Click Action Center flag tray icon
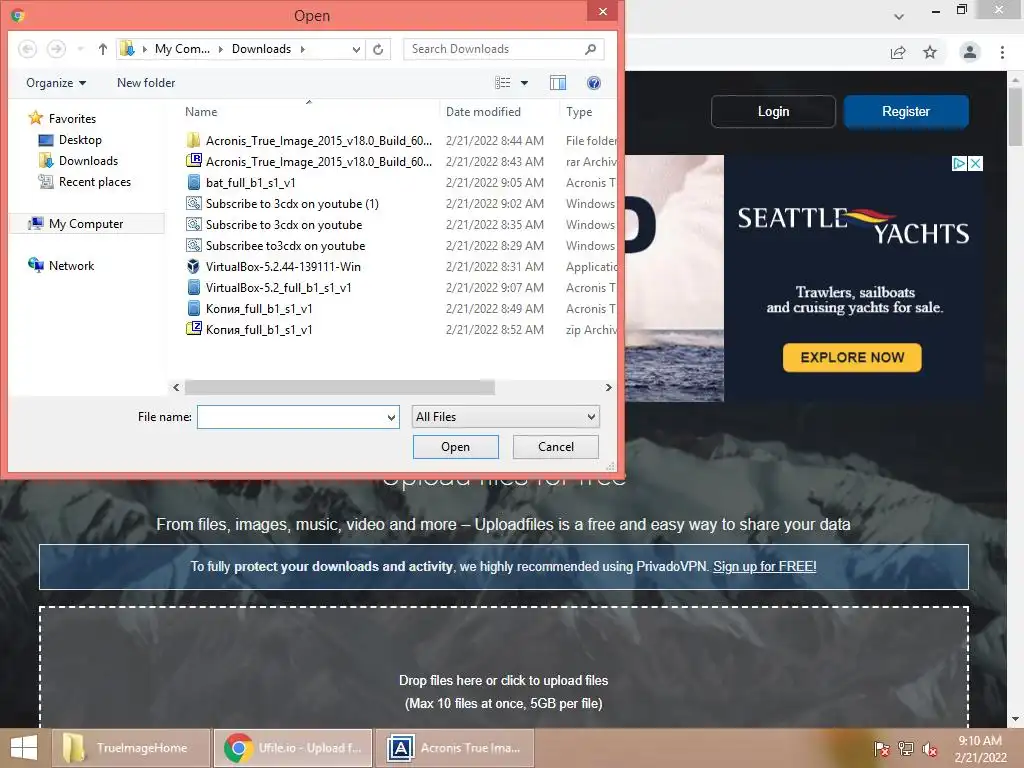1024x768 pixels. [x=882, y=749]
